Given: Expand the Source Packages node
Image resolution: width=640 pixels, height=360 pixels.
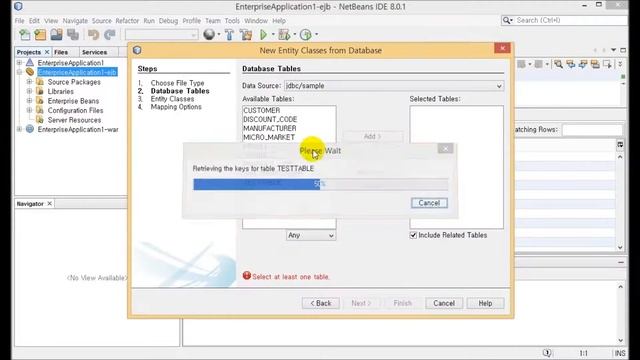Looking at the screenshot, I should pyautogui.click(x=29, y=82).
